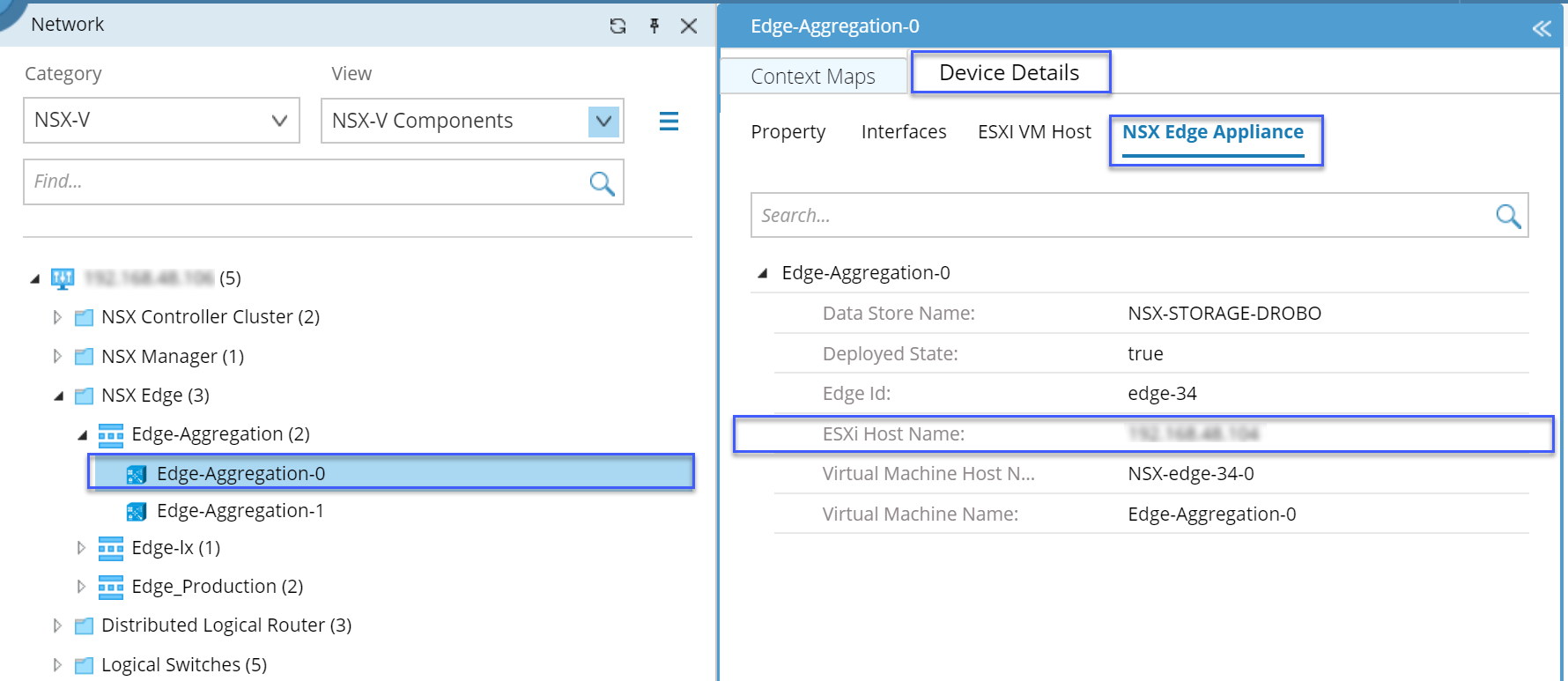Collapse the NSX Edge folder
1568x681 pixels.
point(58,396)
